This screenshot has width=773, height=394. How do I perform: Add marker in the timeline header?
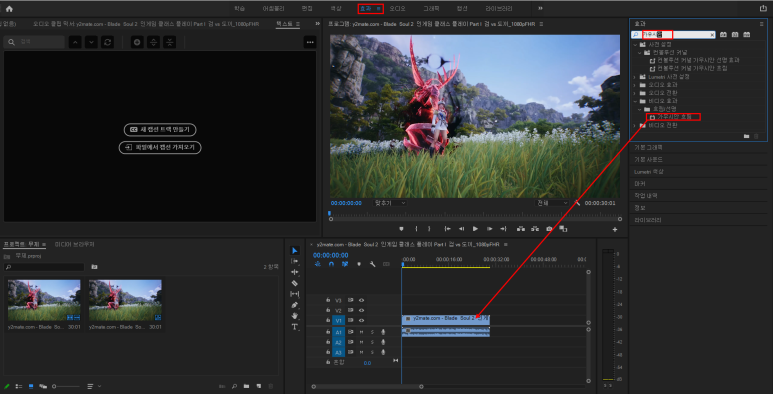(x=359, y=264)
